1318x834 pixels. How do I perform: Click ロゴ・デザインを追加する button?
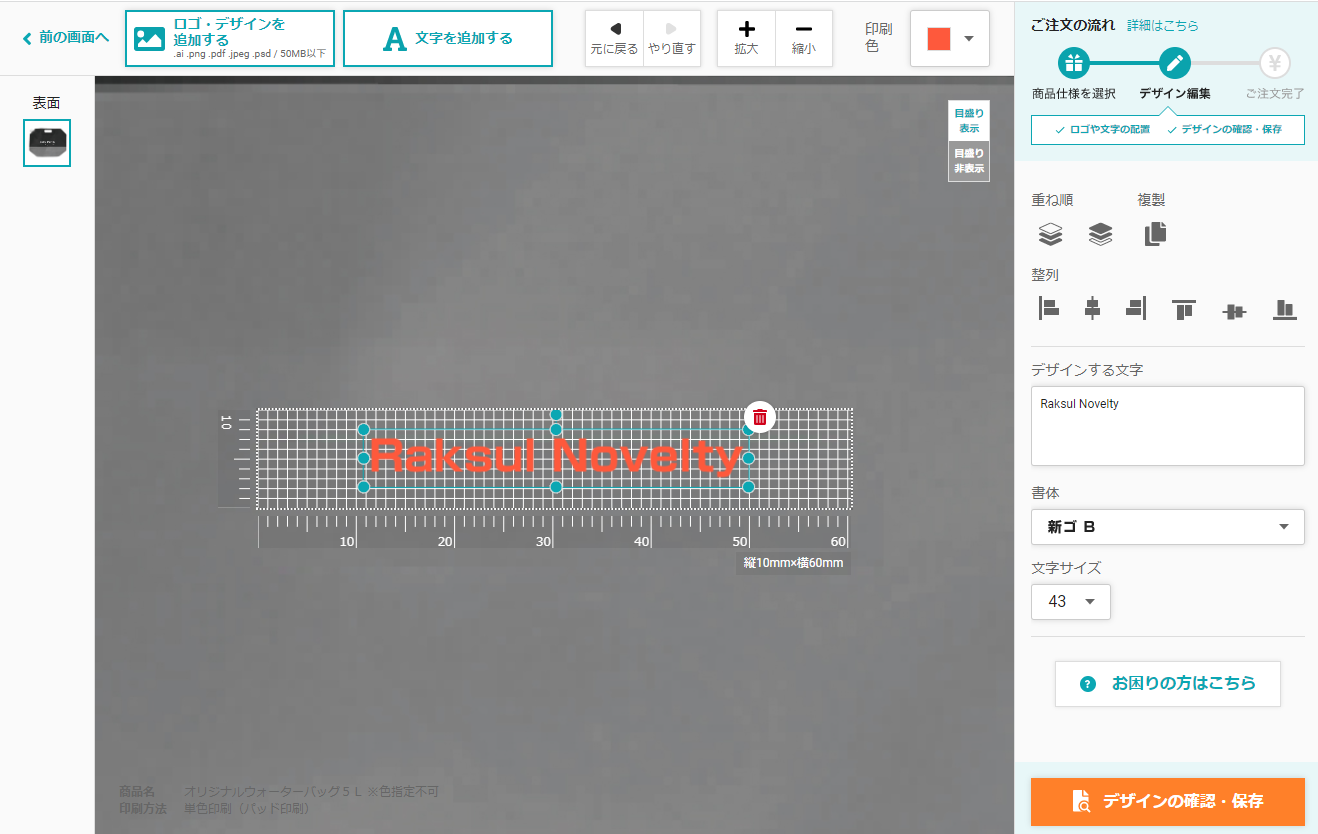point(229,38)
